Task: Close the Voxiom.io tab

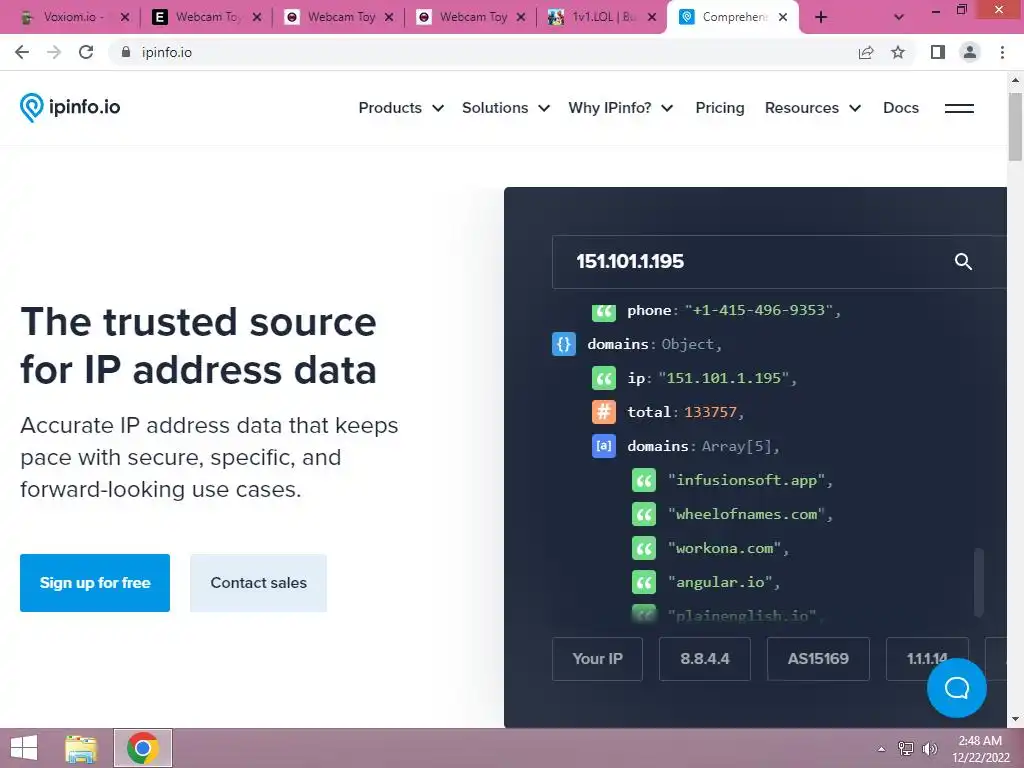Action: [125, 18]
